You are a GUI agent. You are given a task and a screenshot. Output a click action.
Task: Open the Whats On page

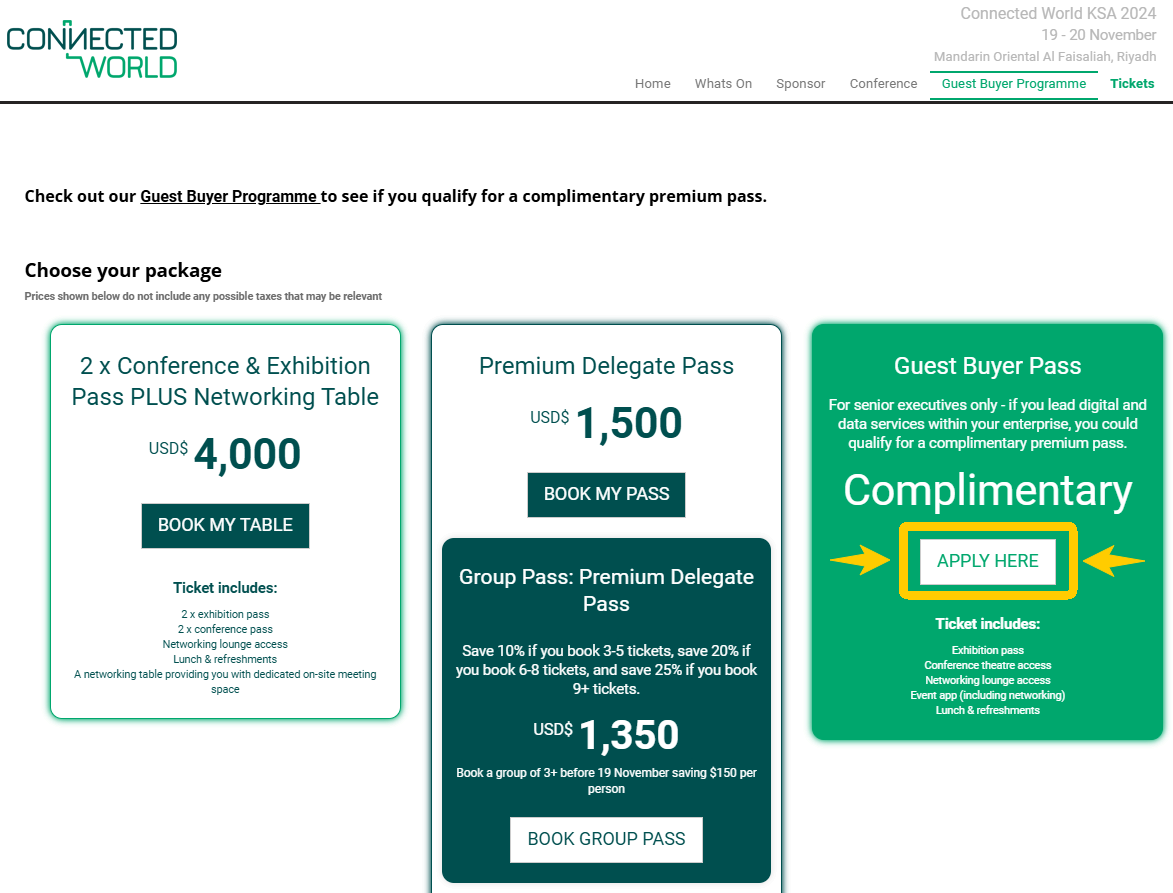[x=722, y=84]
